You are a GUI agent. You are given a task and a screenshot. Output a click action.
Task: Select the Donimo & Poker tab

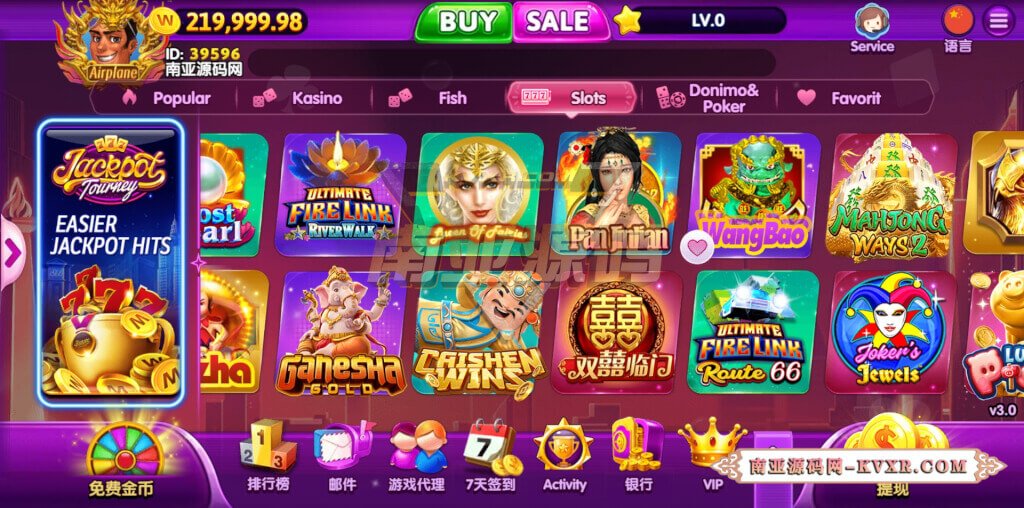click(708, 99)
